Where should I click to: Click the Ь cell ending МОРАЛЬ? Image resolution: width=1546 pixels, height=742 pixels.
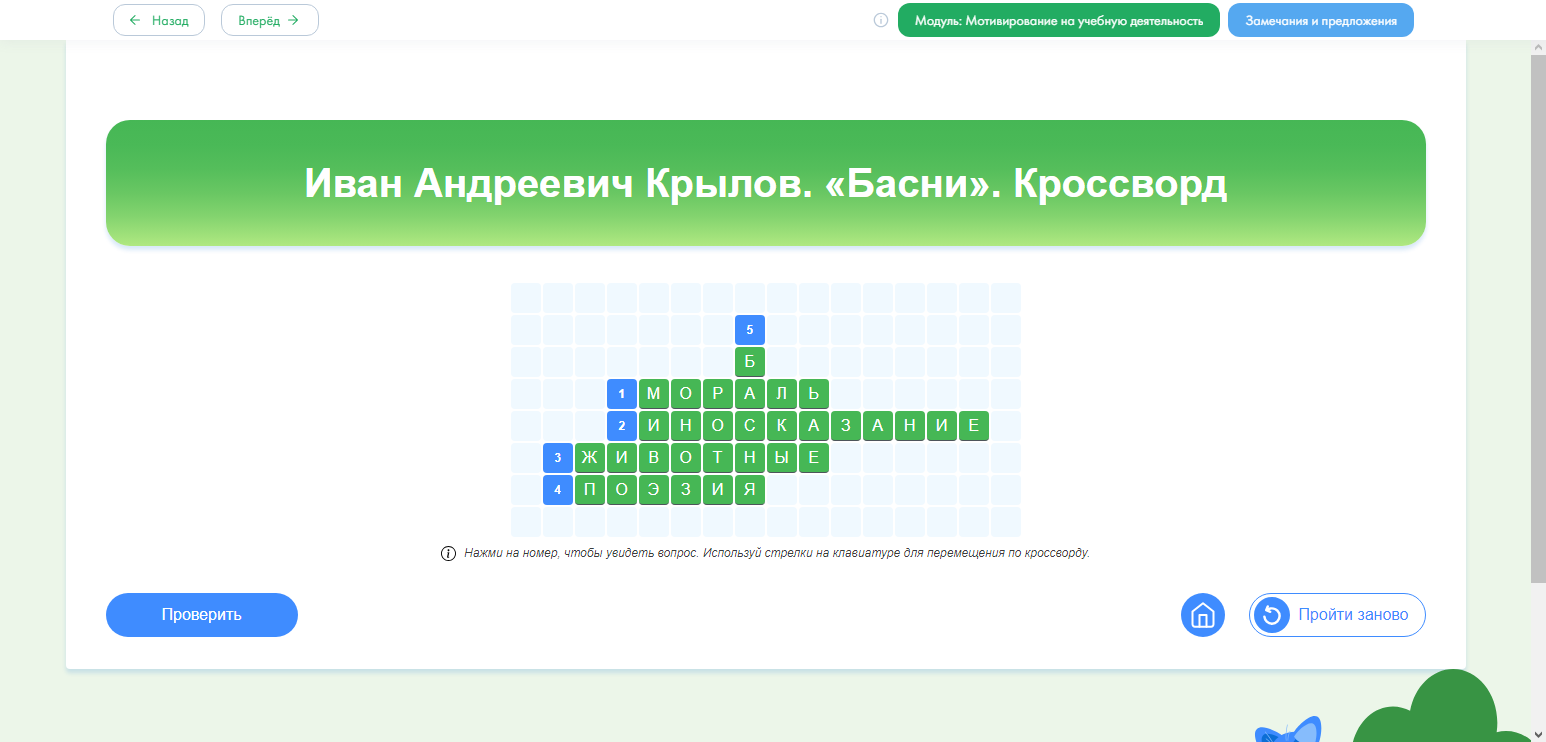(x=813, y=394)
